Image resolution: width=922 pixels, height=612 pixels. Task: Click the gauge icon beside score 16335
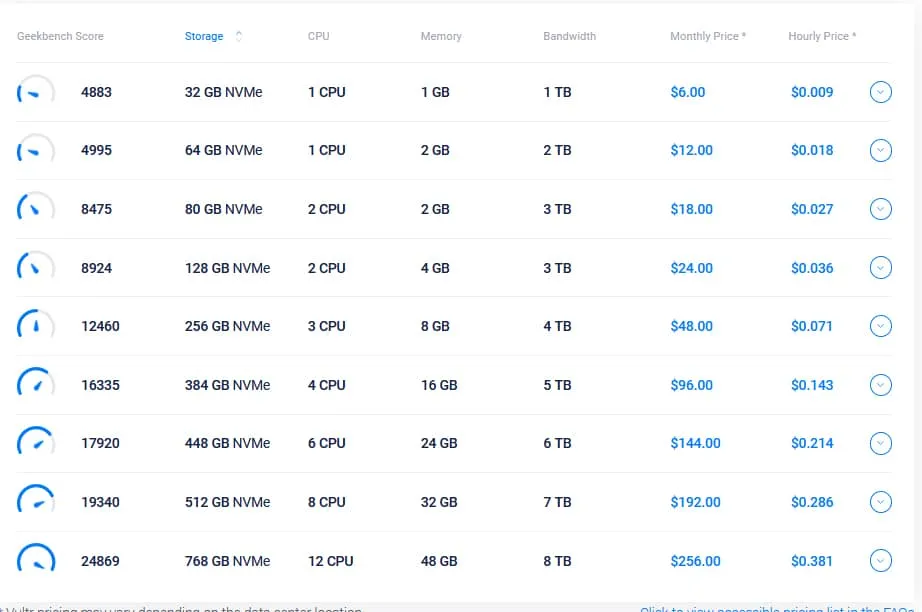36,385
